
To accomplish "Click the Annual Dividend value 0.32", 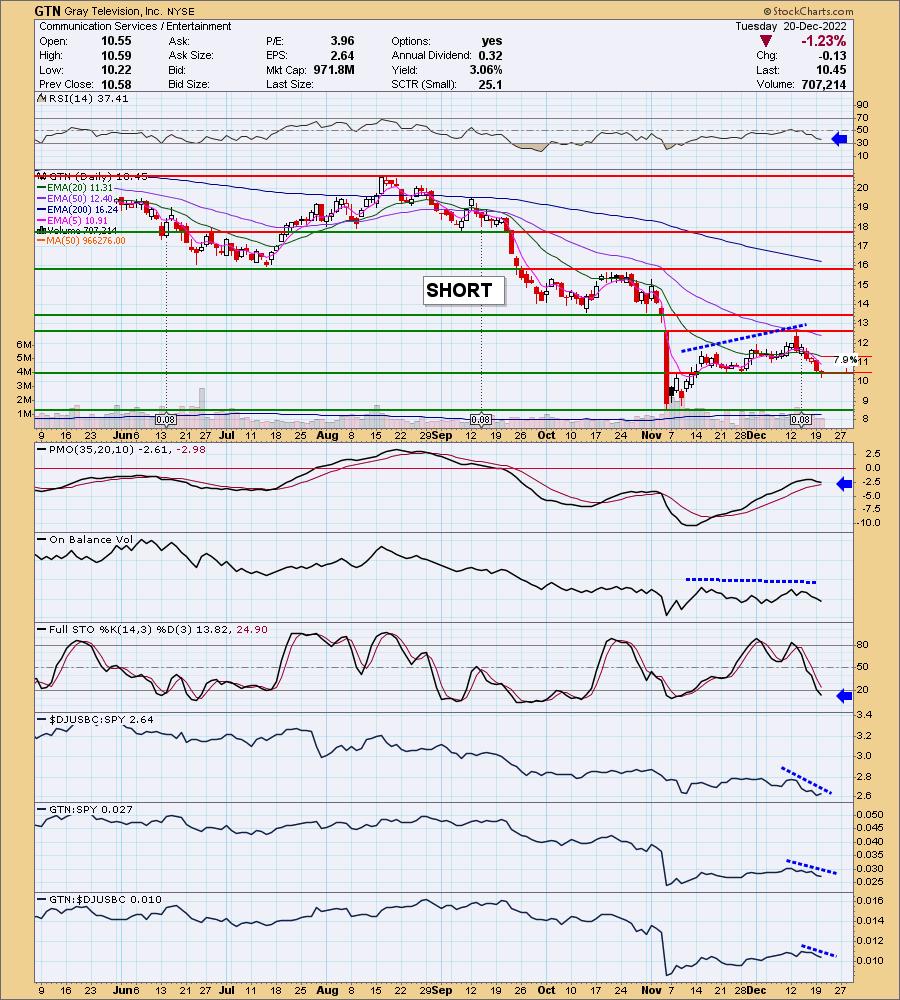I will pyautogui.click(x=490, y=55).
